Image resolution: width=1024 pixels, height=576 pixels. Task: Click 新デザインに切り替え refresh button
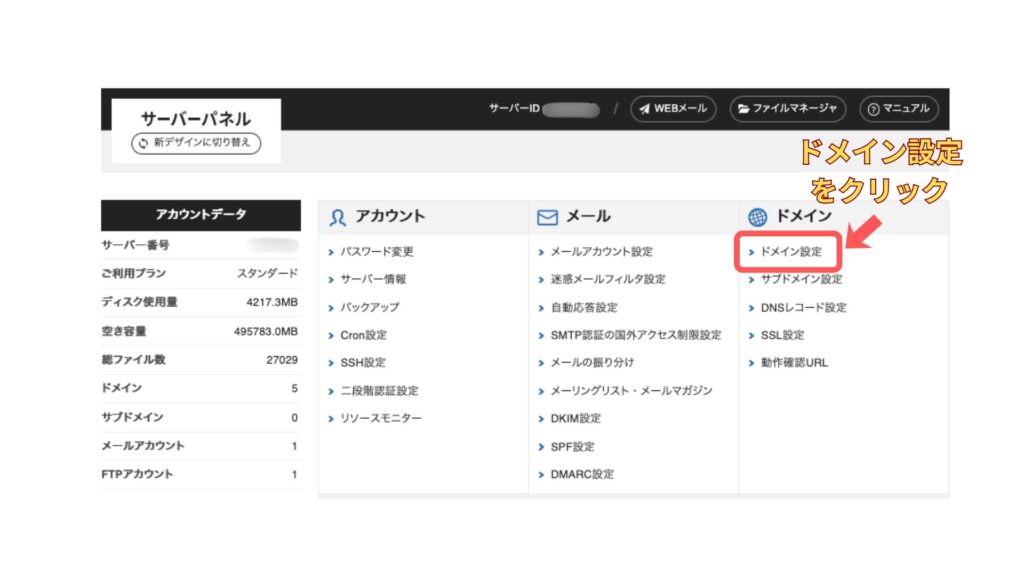[196, 144]
